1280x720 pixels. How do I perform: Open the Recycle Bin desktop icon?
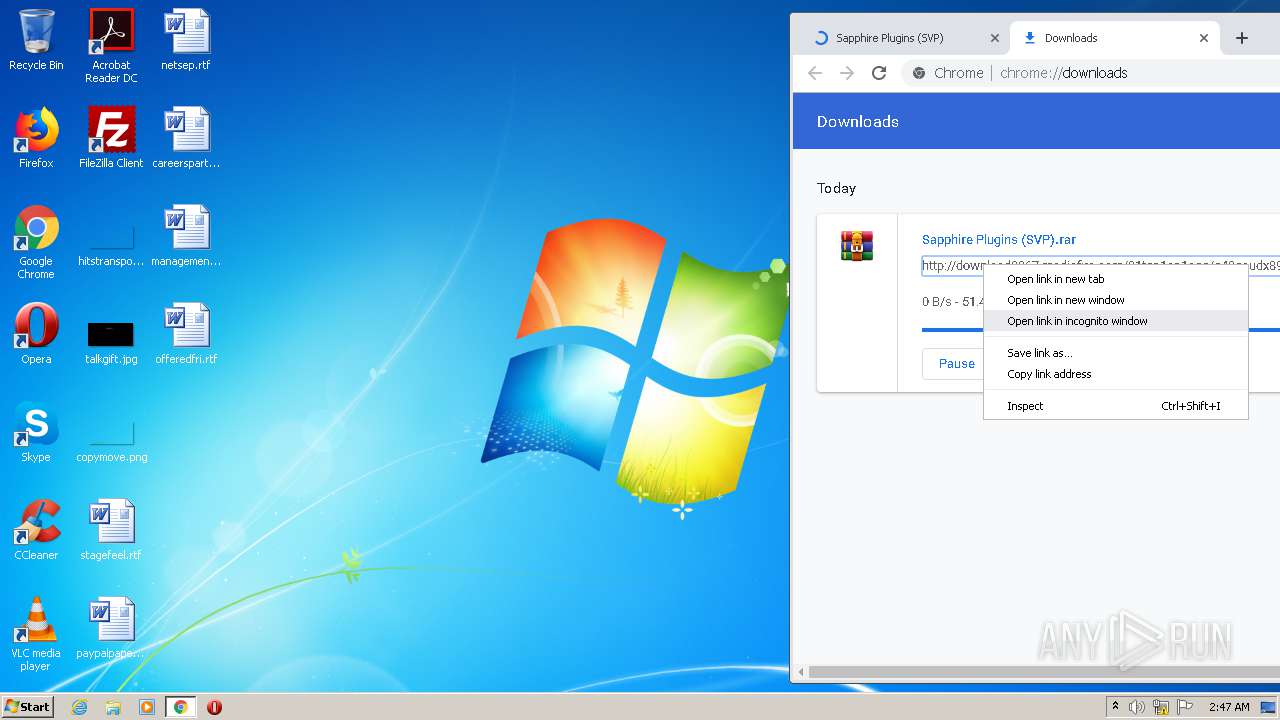pyautogui.click(x=36, y=40)
